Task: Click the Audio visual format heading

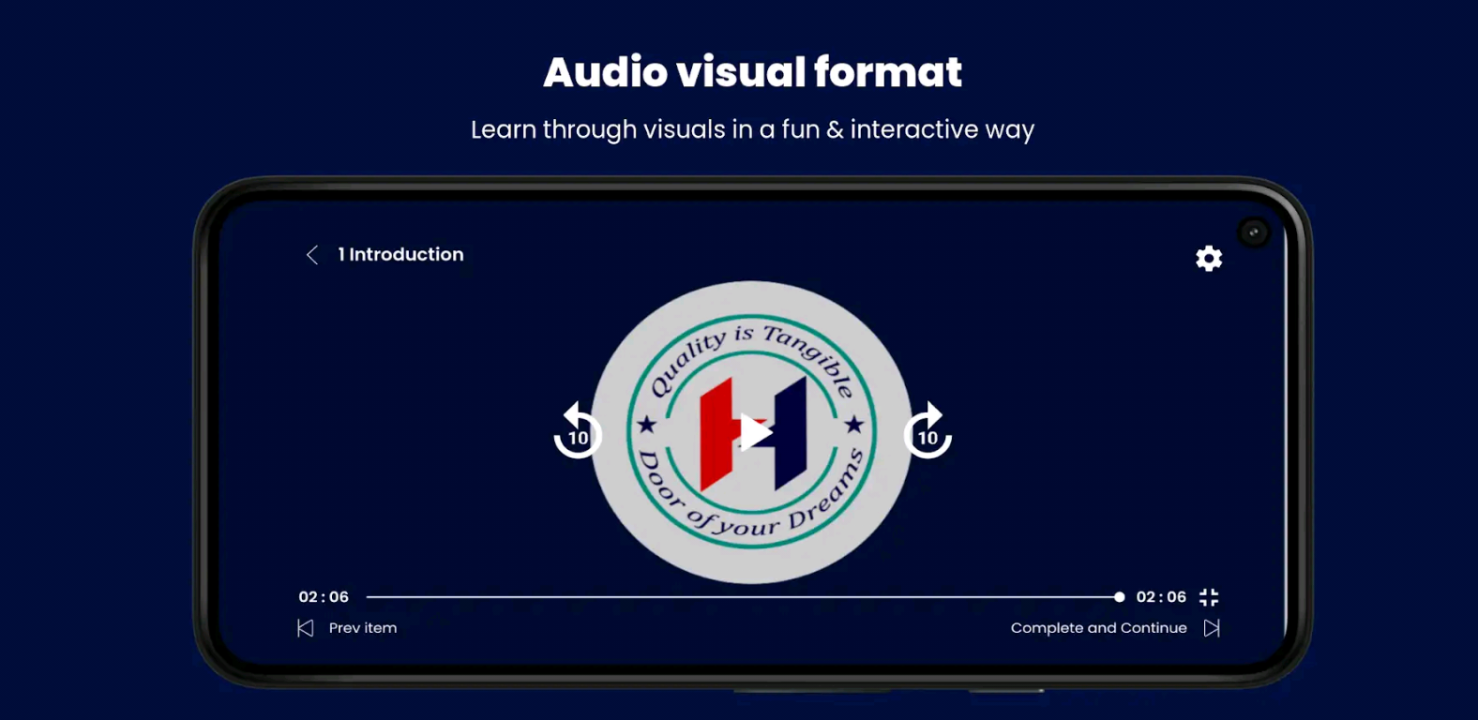Action: [x=753, y=72]
